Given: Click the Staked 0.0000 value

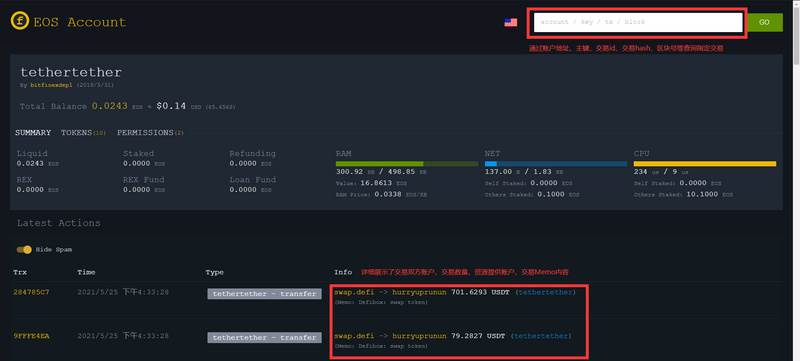Looking at the screenshot, I should [137, 164].
